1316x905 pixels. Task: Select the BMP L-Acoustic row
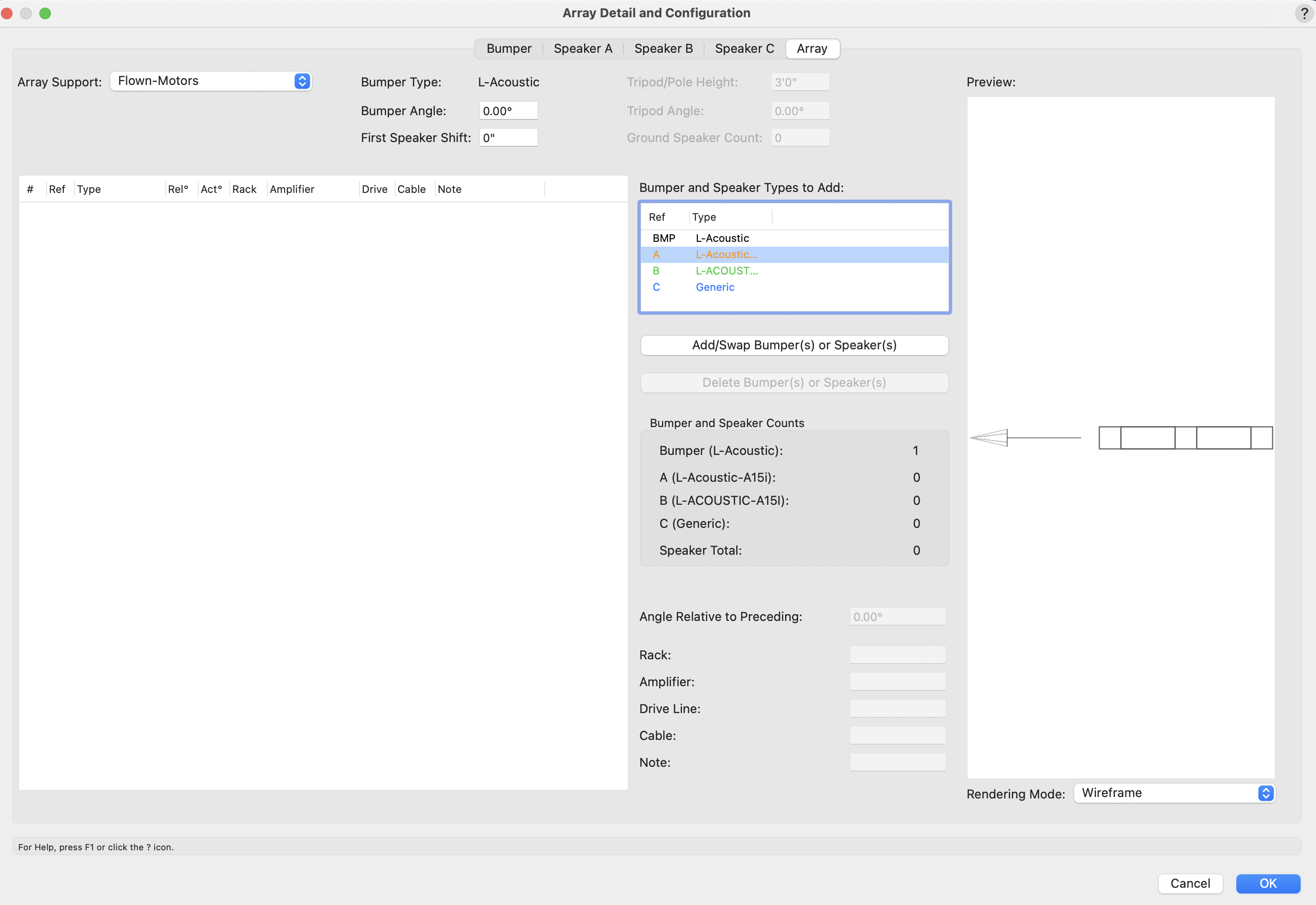click(x=794, y=238)
